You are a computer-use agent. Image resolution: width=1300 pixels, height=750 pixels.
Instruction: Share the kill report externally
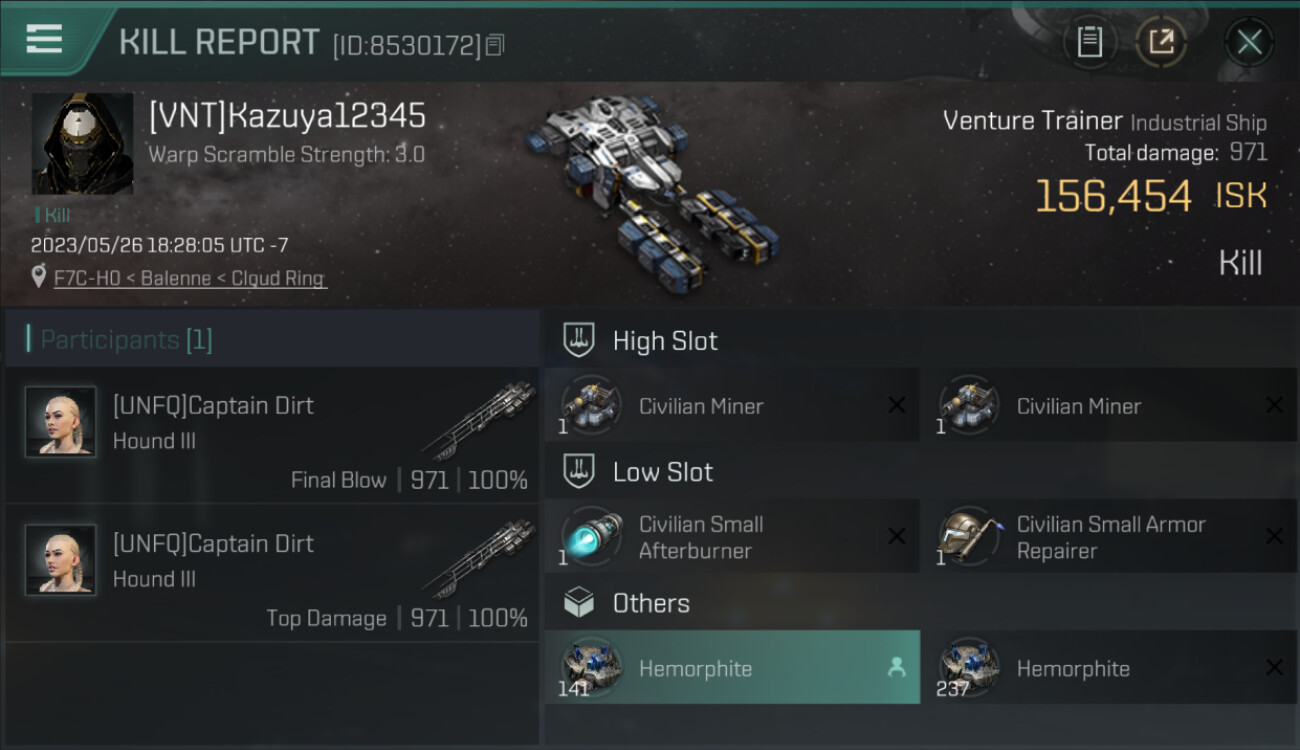coord(1161,42)
